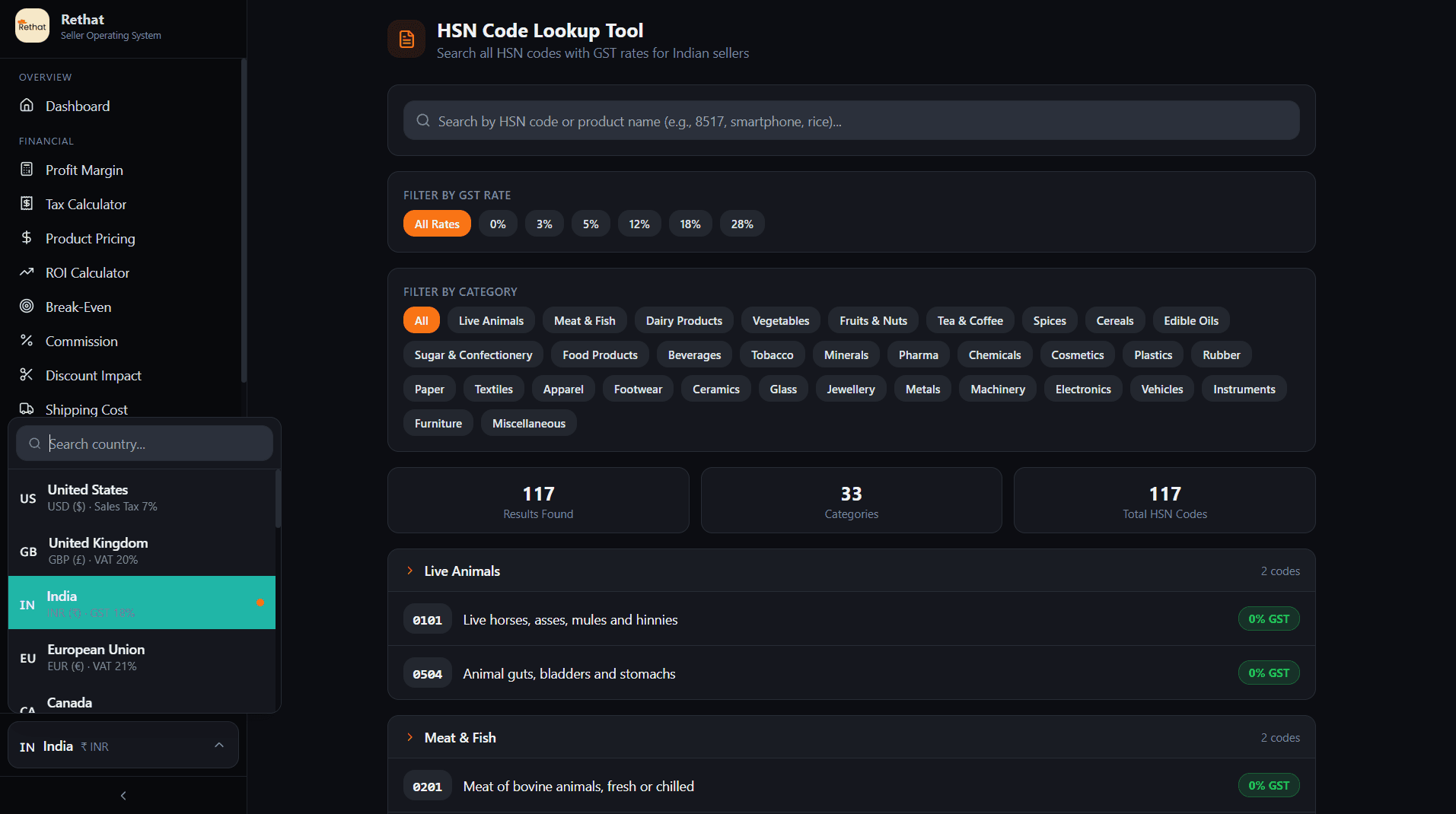Select the Product Pricing tool

coord(89,238)
